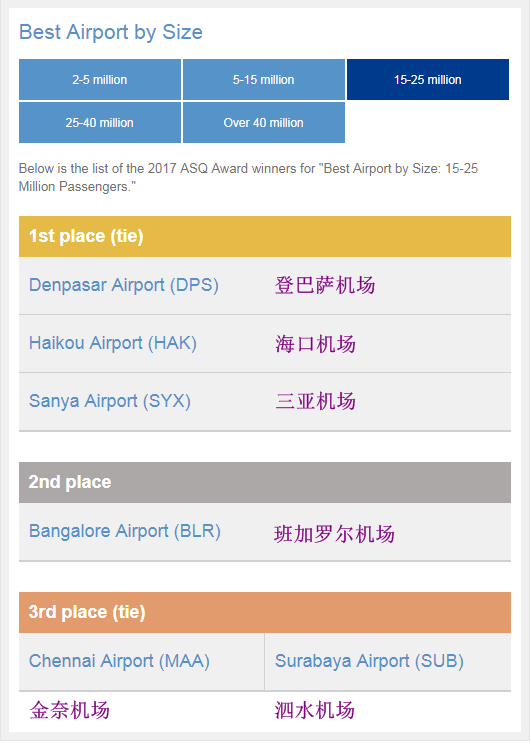This screenshot has width=531, height=744.
Task: Select the 2-5 million tab
Action: 100,80
